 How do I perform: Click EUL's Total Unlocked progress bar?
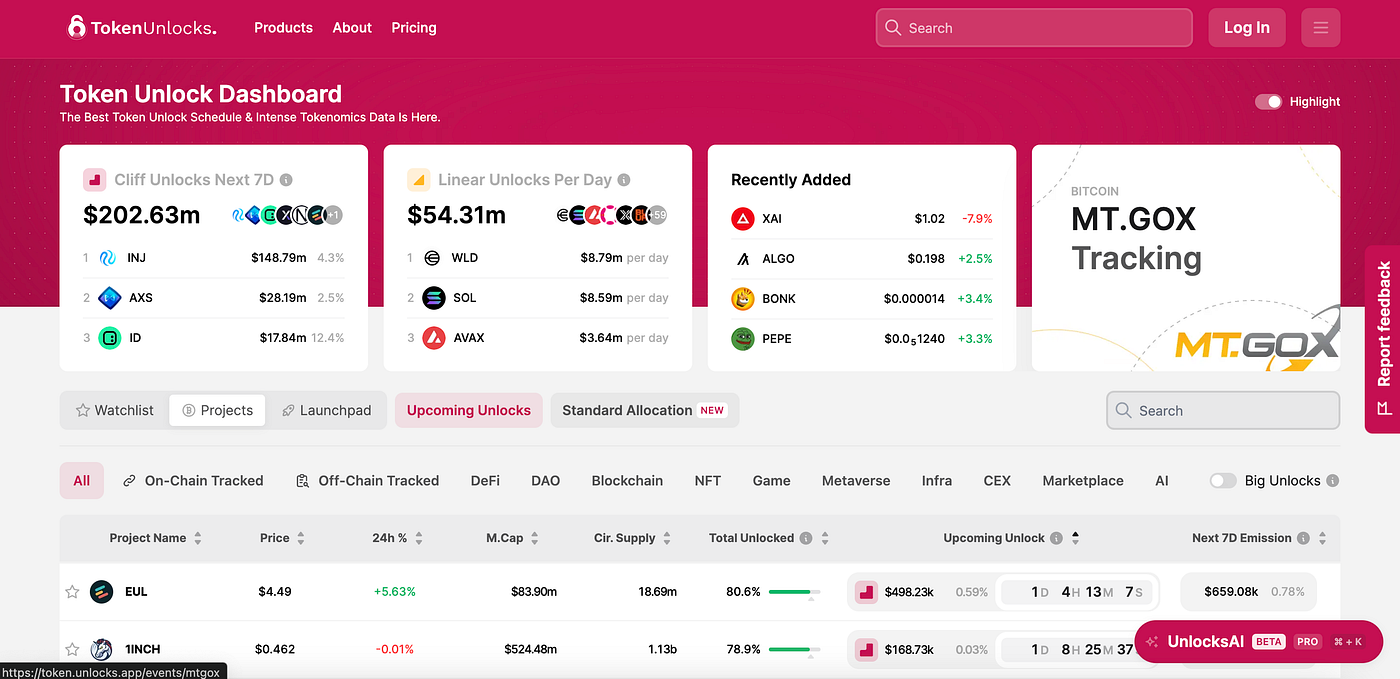(x=796, y=591)
